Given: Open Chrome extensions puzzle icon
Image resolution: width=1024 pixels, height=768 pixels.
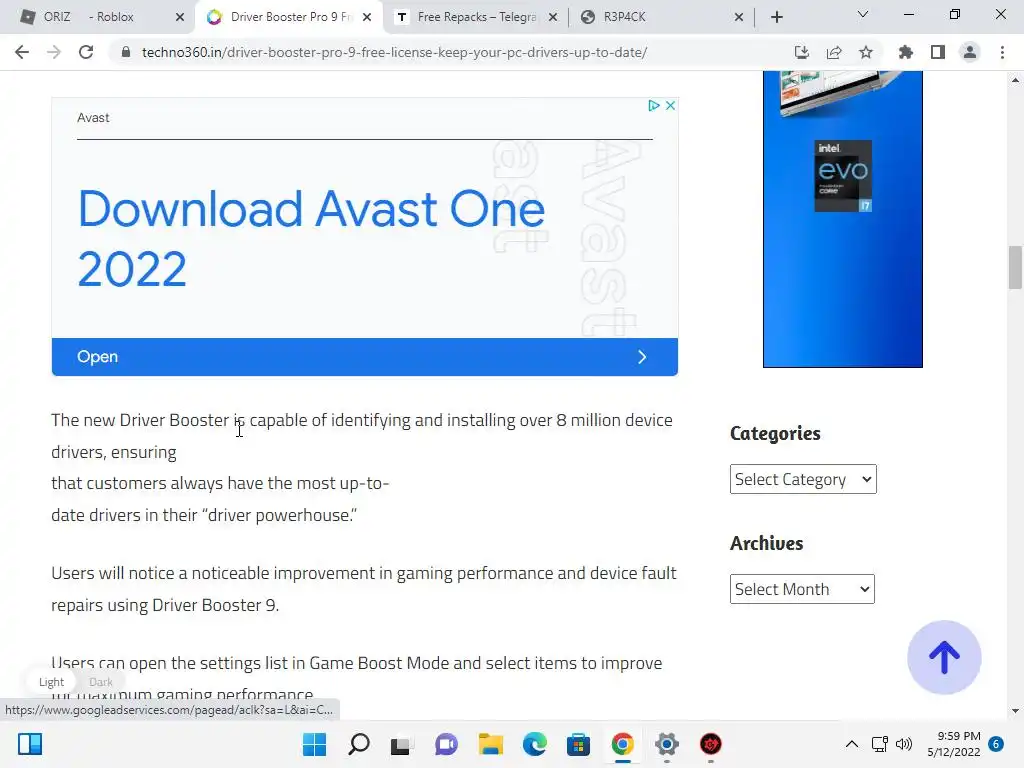Looking at the screenshot, I should click(905, 52).
